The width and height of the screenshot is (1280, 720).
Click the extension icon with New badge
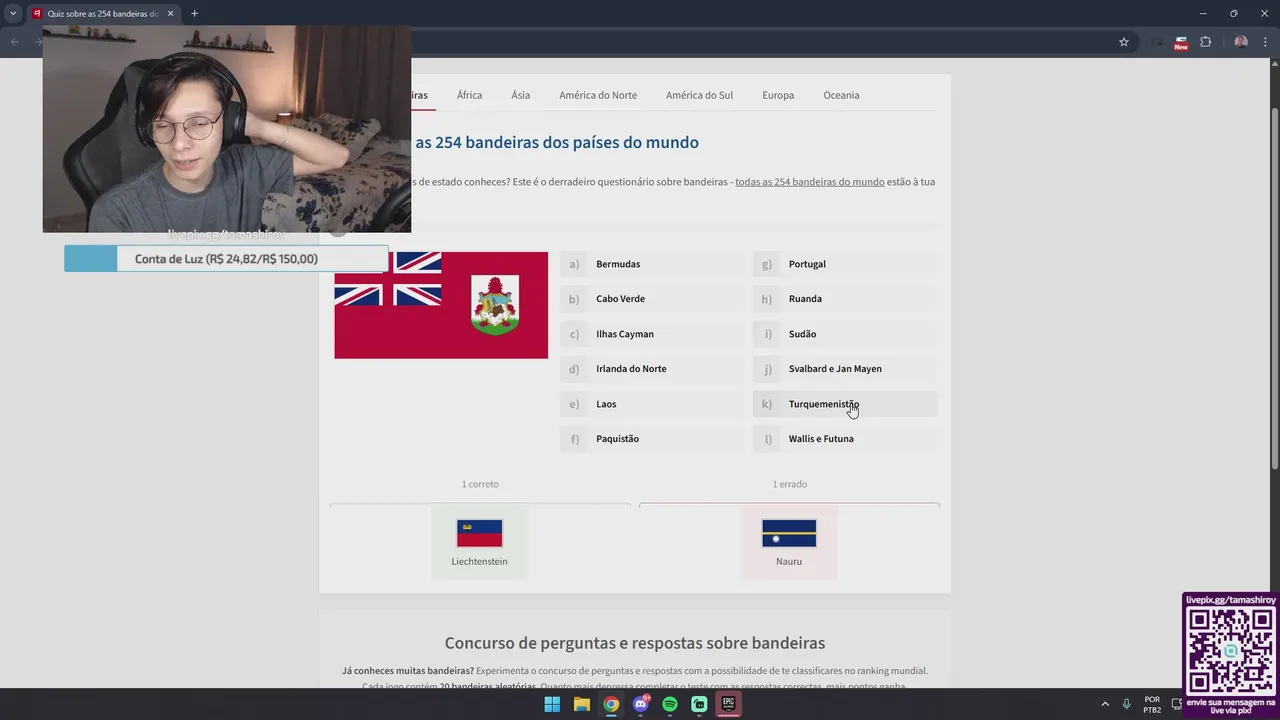coord(1181,42)
